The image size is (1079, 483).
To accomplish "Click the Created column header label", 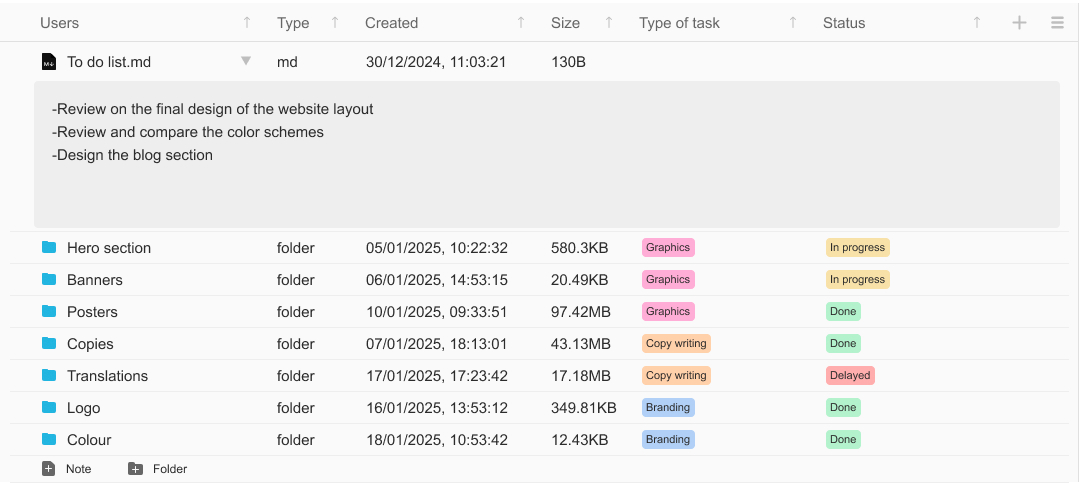I will coord(392,23).
